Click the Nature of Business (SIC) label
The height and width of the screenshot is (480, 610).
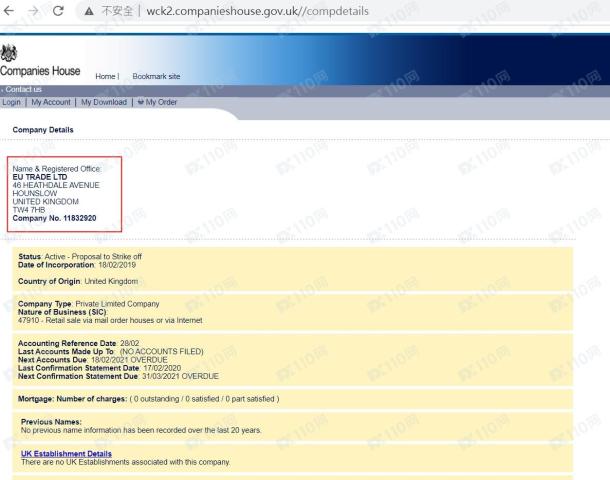62,312
